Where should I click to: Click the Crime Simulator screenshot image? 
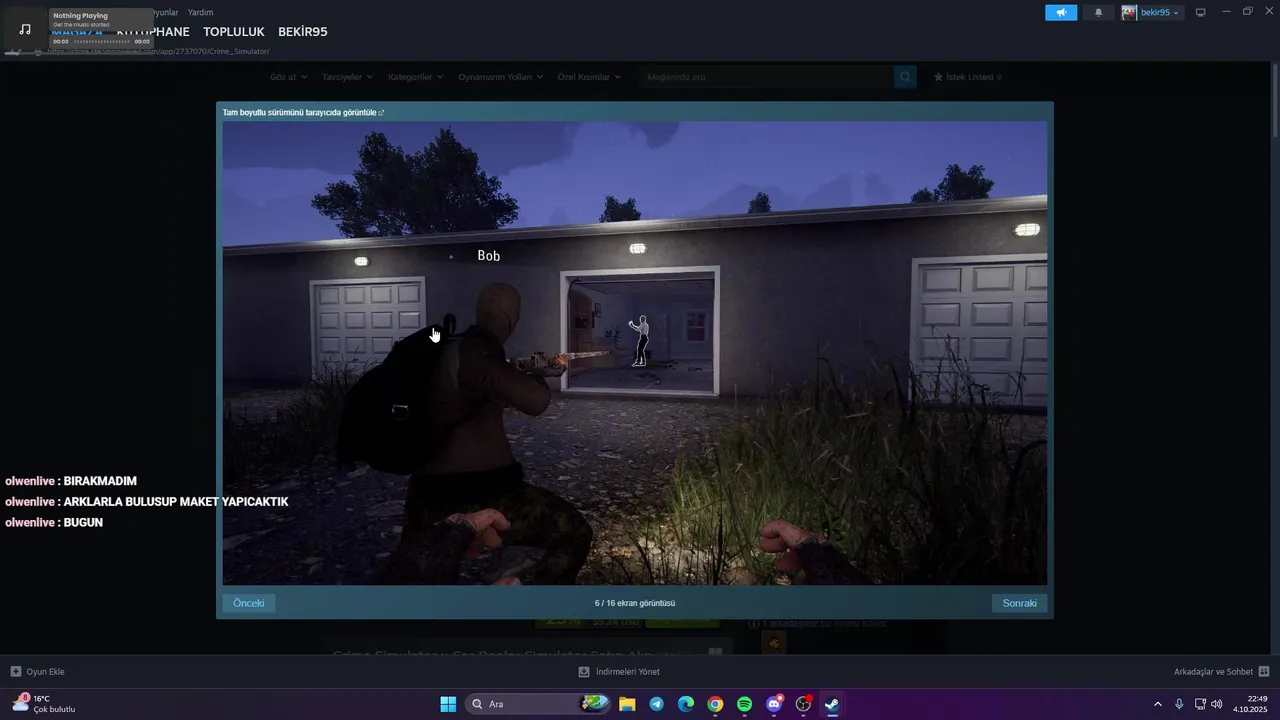coord(635,353)
